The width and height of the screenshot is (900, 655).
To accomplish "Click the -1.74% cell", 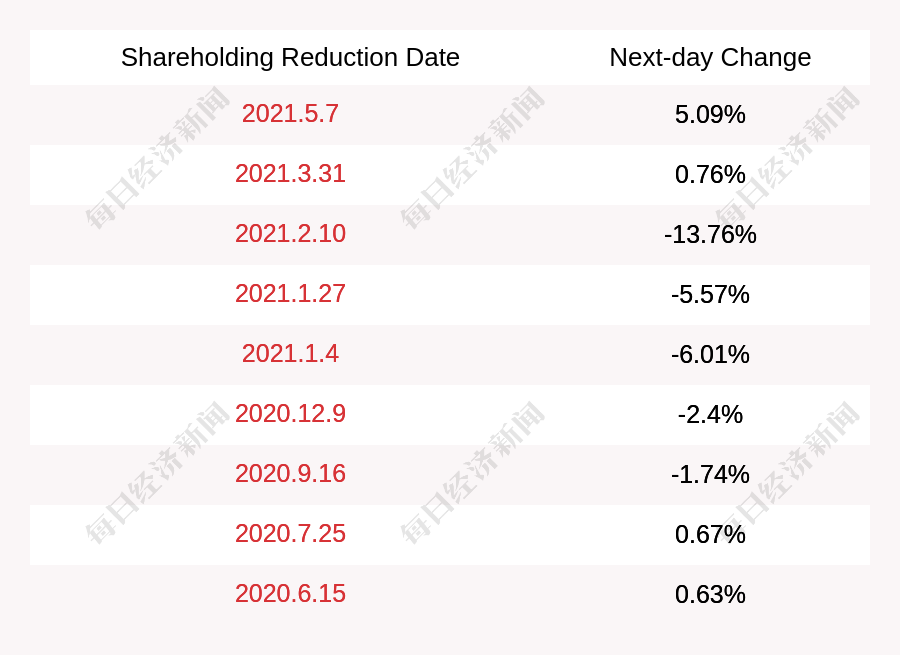I will [710, 475].
